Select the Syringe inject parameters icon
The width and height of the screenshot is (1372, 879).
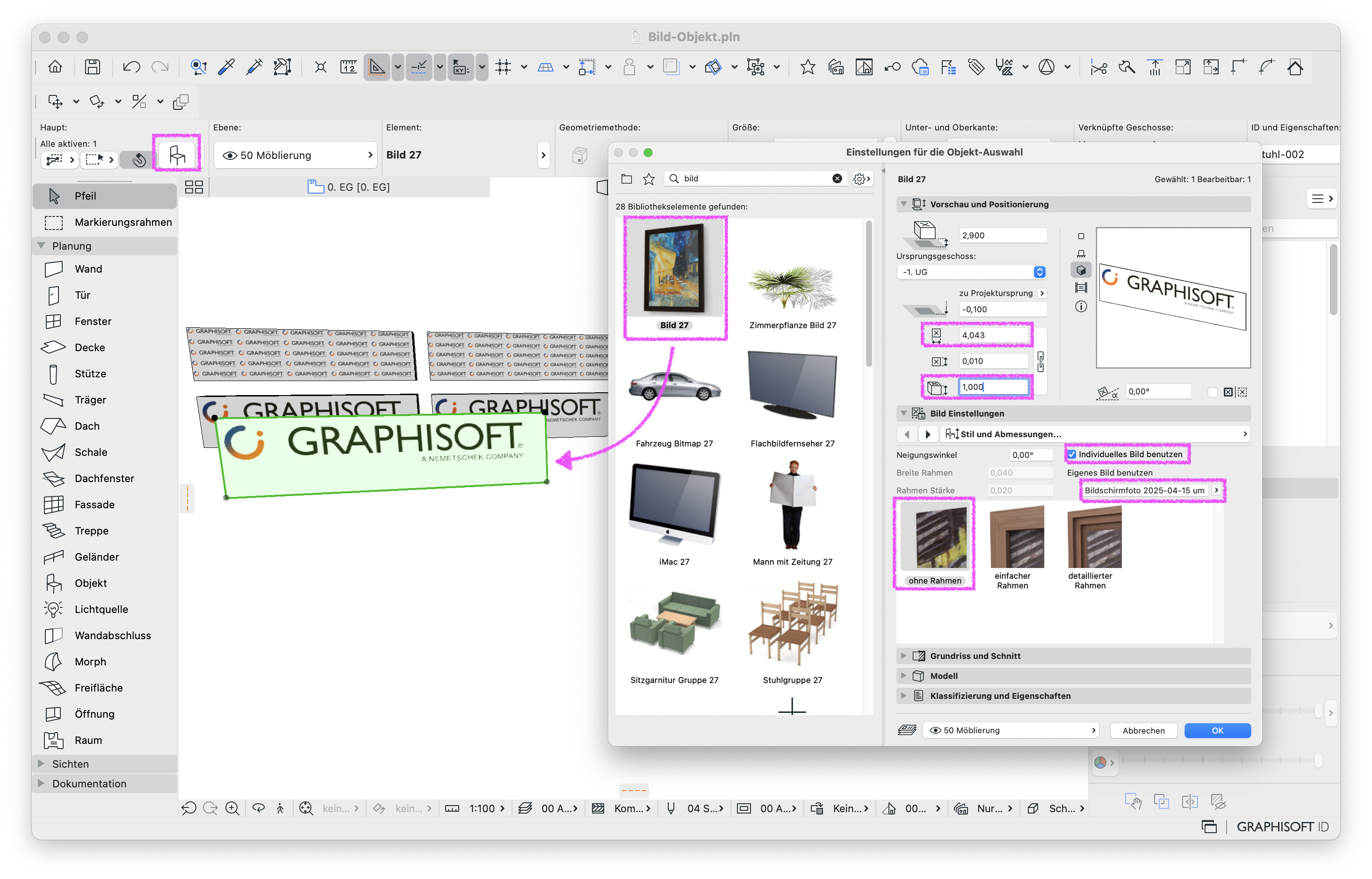pyautogui.click(x=254, y=67)
